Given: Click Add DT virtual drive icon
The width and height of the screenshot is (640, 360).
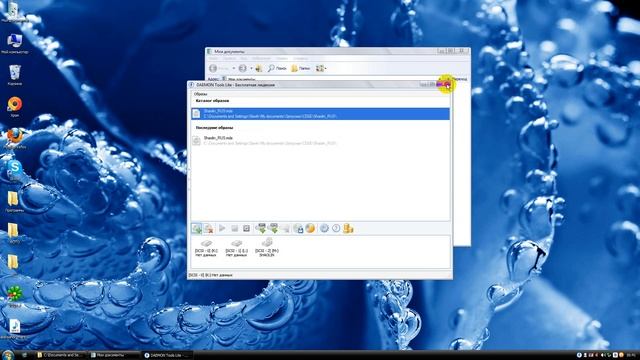Looking at the screenshot, I should coord(260,229).
